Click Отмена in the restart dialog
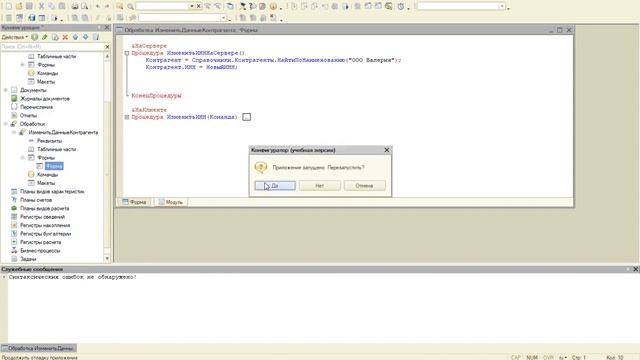The height and width of the screenshot is (360, 640). tap(364, 186)
